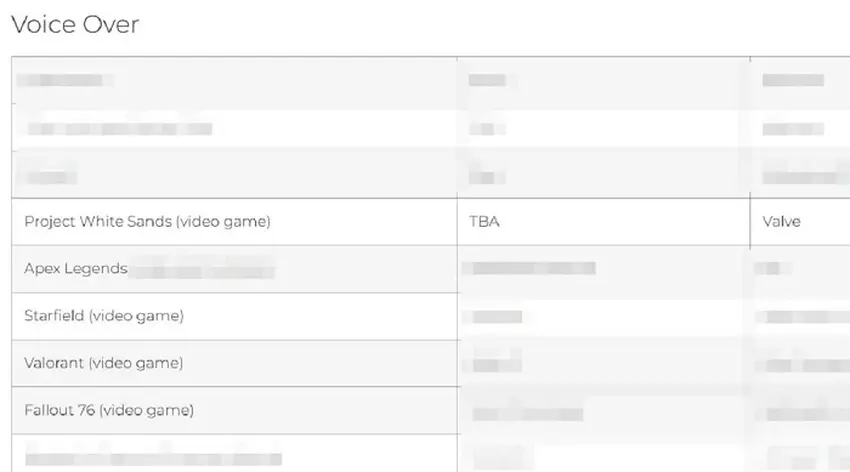Click blurred first cell in top table row
Screen dimensions: 850x472
pos(64,80)
